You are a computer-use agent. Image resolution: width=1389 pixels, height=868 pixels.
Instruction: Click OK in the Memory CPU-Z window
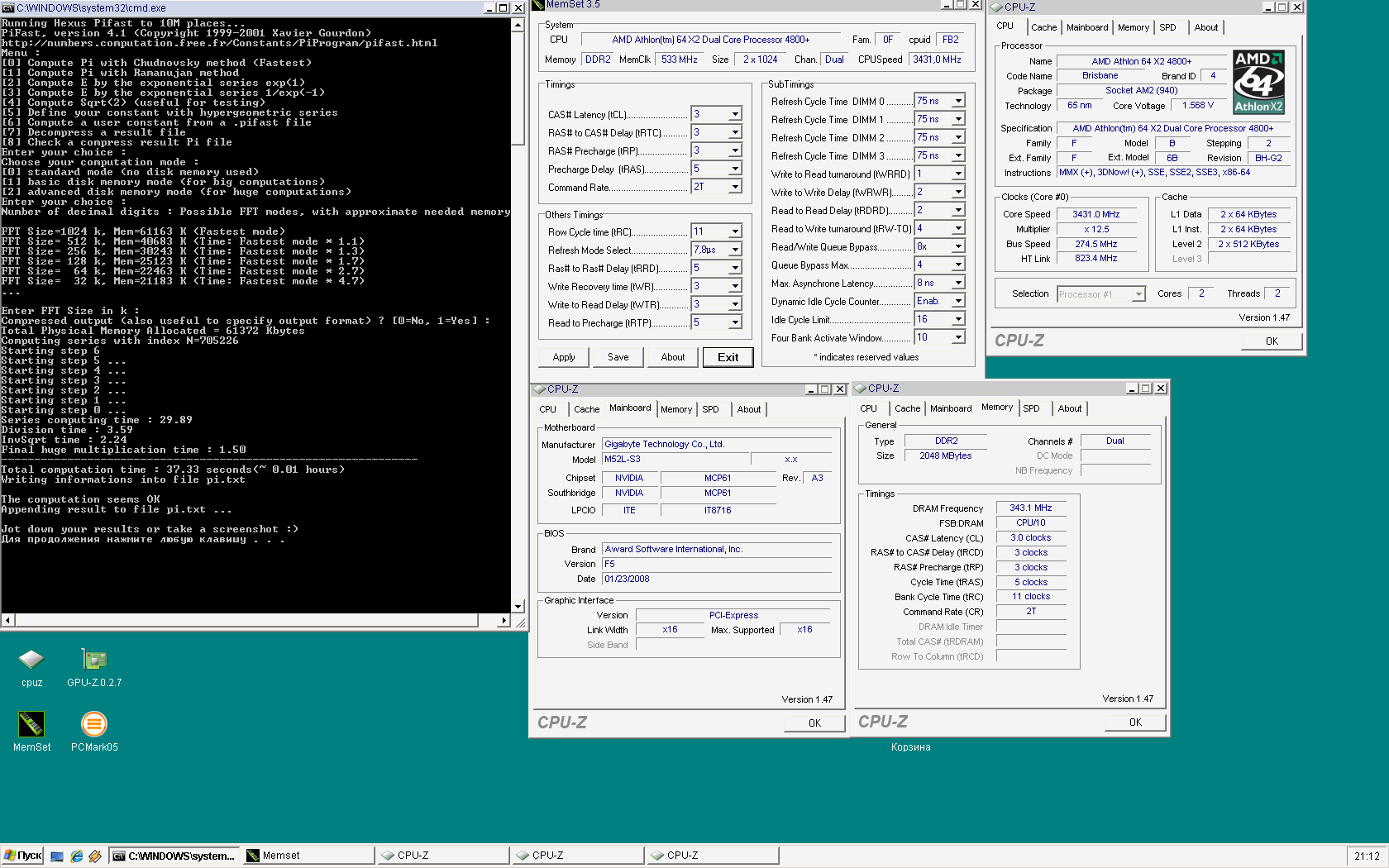(1135, 722)
